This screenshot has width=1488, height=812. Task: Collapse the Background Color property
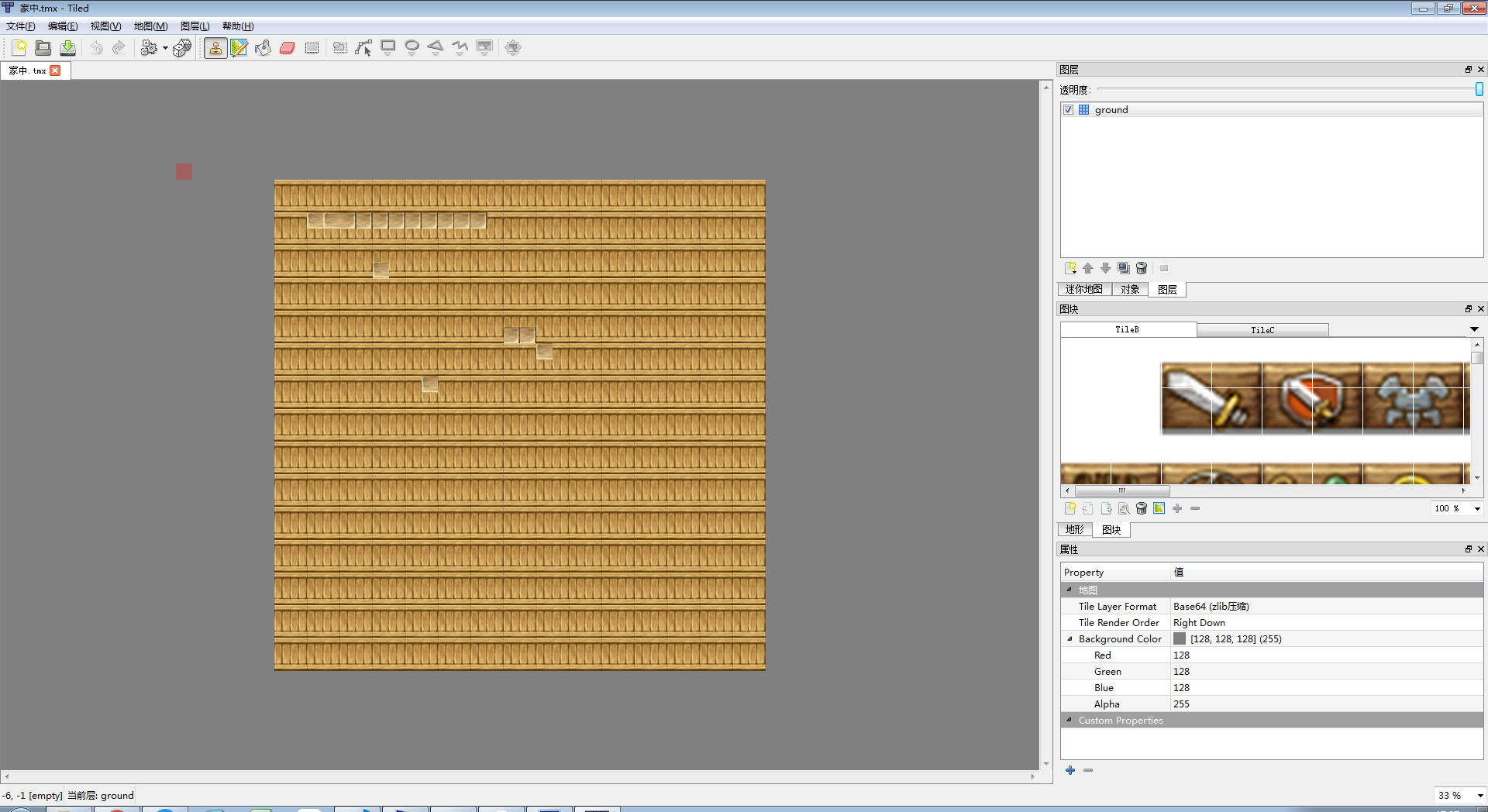tap(1070, 639)
